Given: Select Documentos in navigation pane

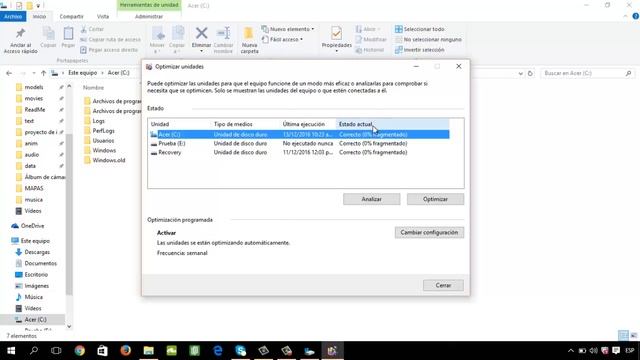Looking at the screenshot, I should click(40, 263).
